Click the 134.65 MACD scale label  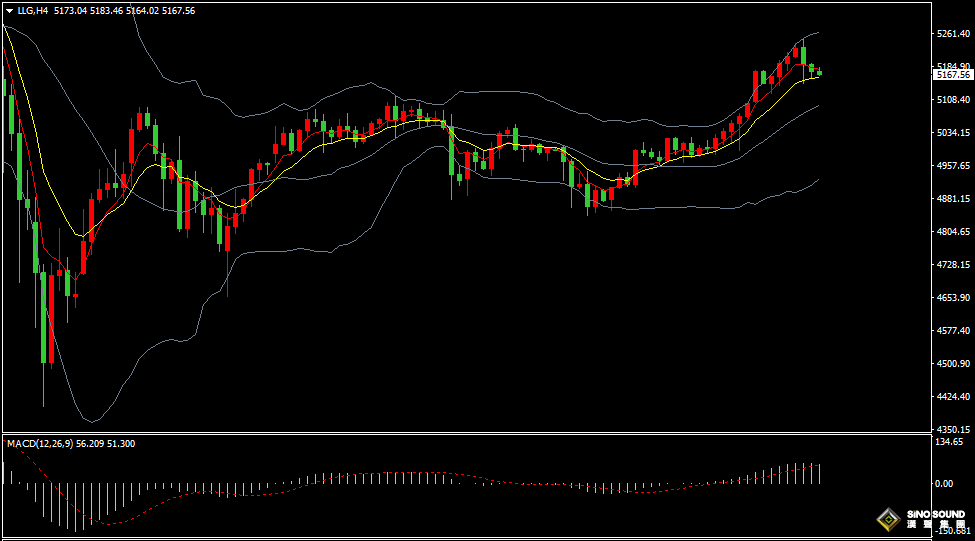coord(948,442)
